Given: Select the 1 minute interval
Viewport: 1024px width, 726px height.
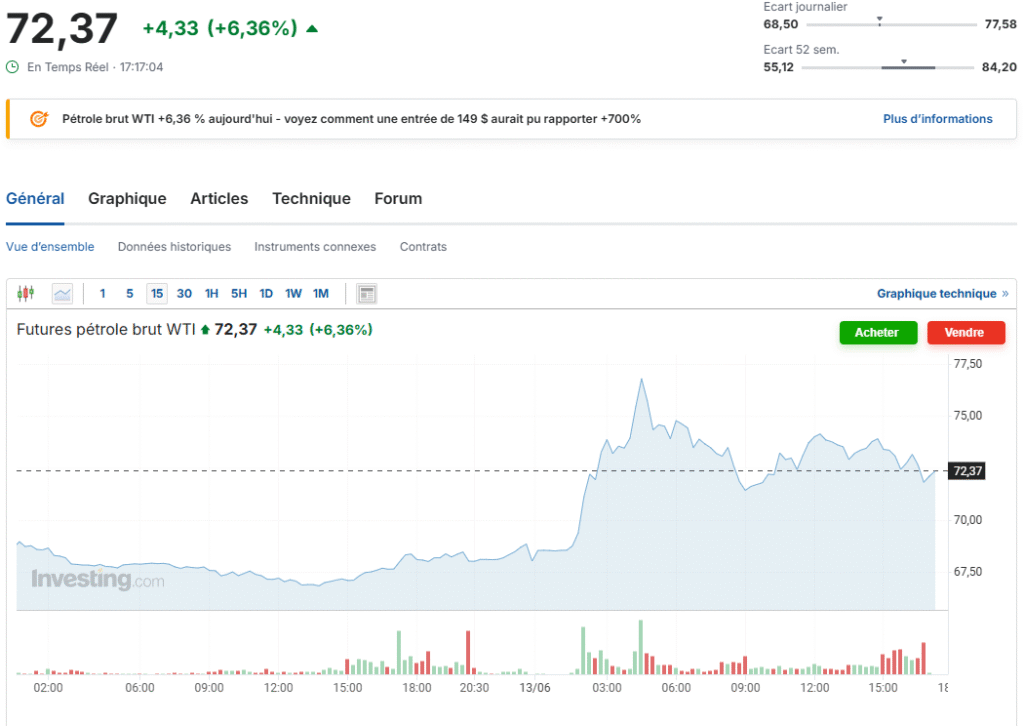Looking at the screenshot, I should [x=103, y=294].
